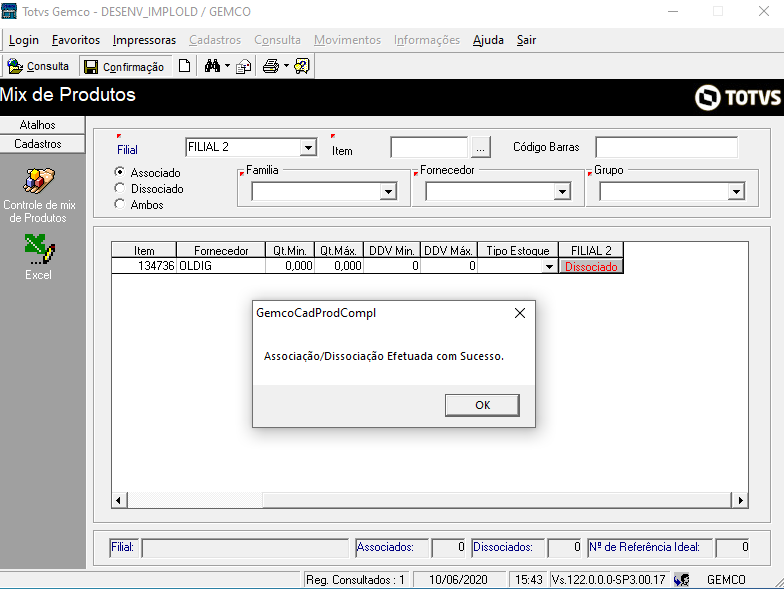Select the Associado radio button
The image size is (784, 589).
[120, 172]
